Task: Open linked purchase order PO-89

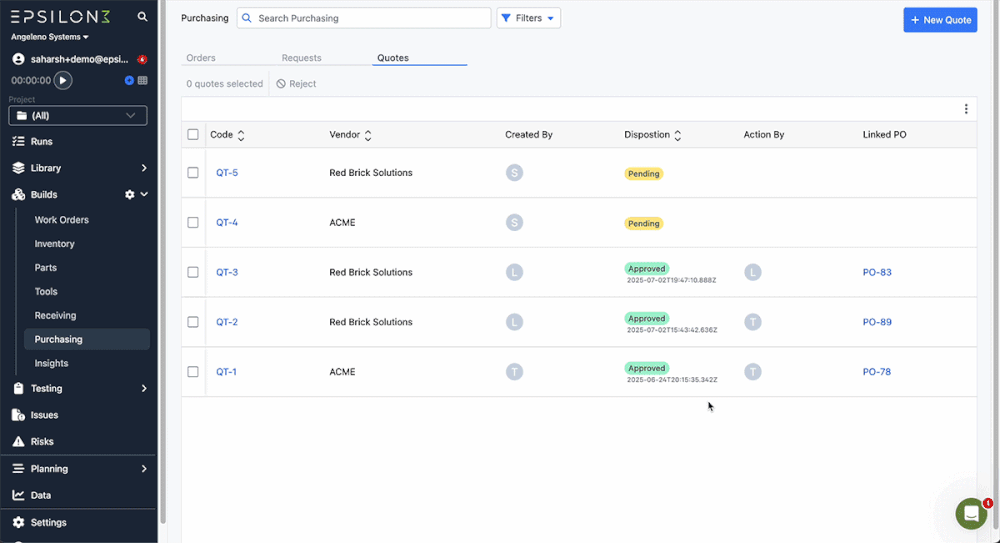Action: (x=877, y=322)
